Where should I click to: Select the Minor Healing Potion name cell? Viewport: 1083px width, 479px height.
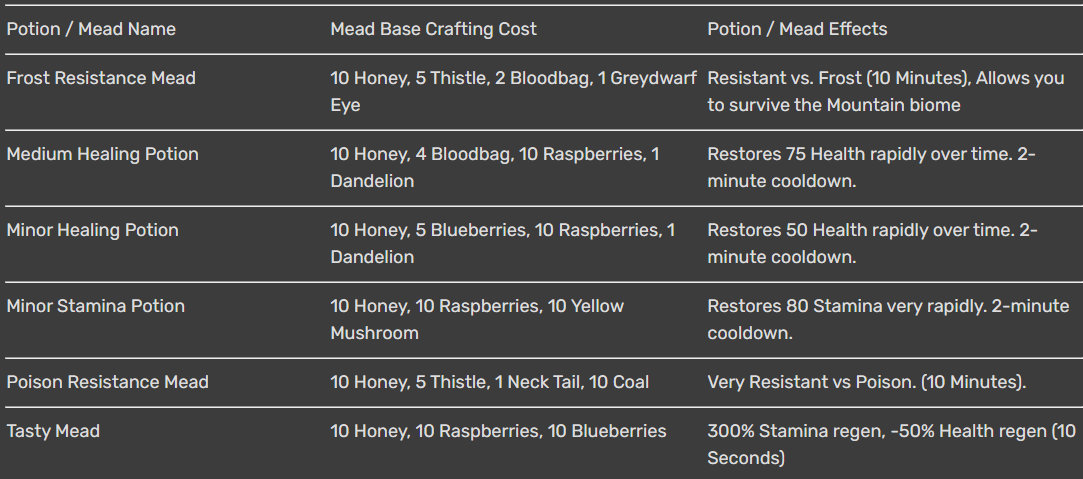tap(93, 230)
